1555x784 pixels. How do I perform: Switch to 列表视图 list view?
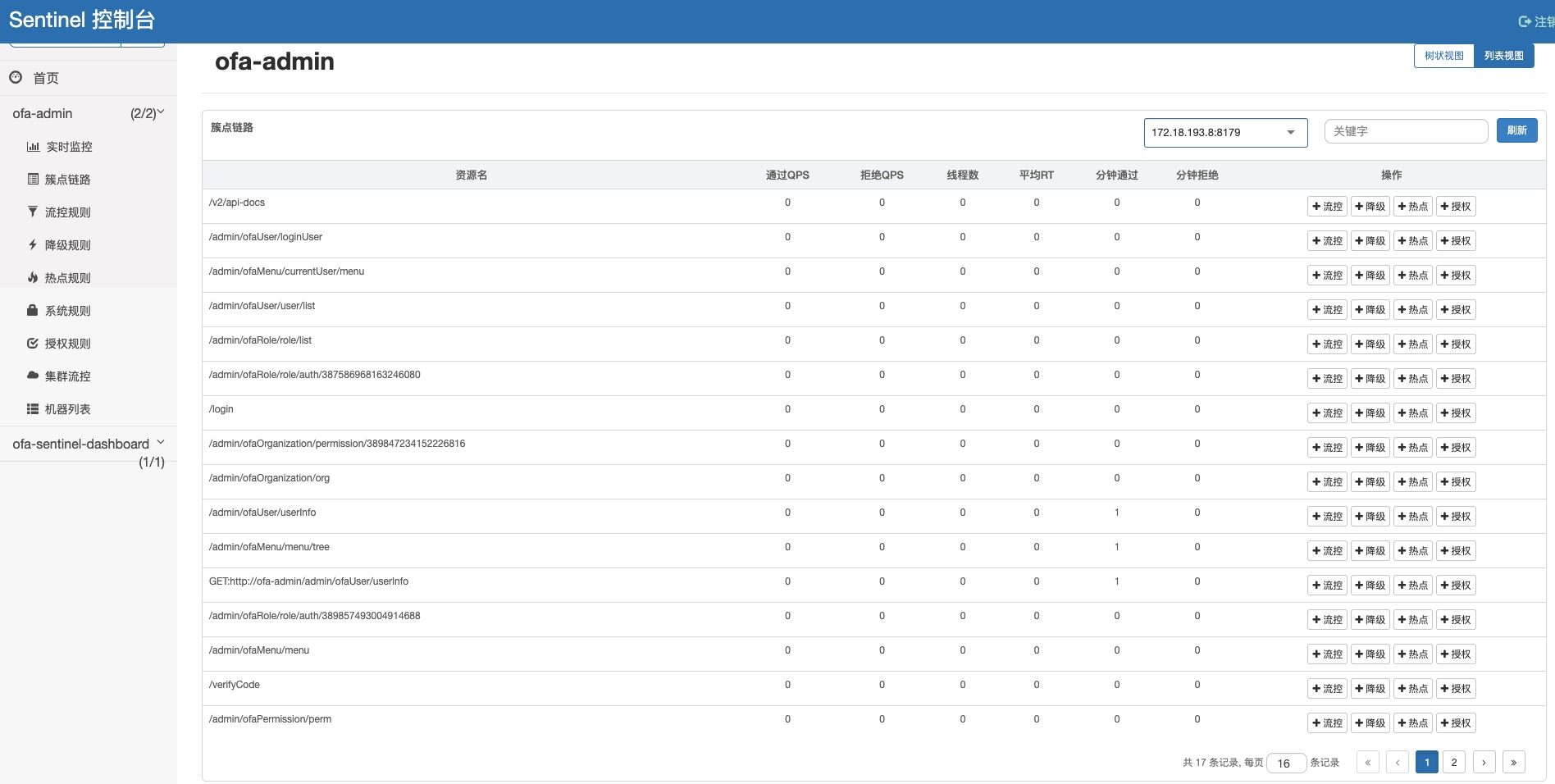[1504, 56]
